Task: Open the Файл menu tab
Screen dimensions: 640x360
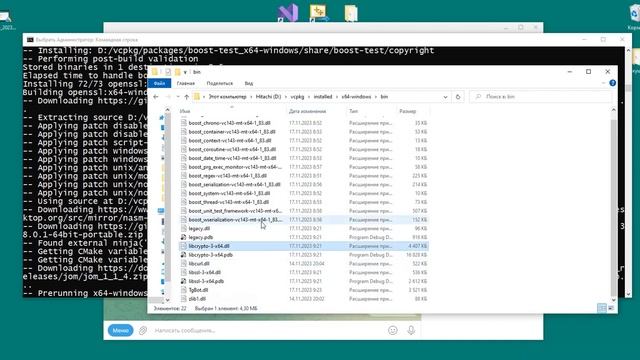Action: tap(159, 83)
